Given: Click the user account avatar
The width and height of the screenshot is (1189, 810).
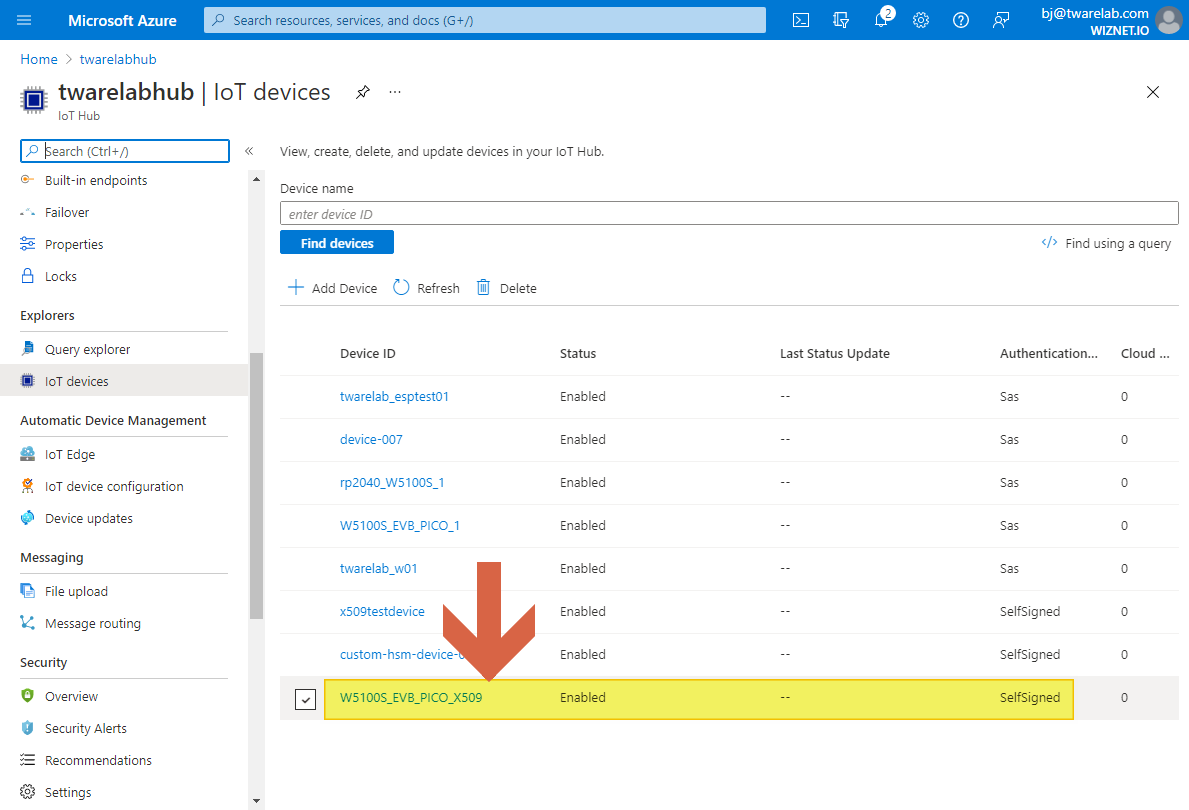Looking at the screenshot, I should pos(1169,20).
